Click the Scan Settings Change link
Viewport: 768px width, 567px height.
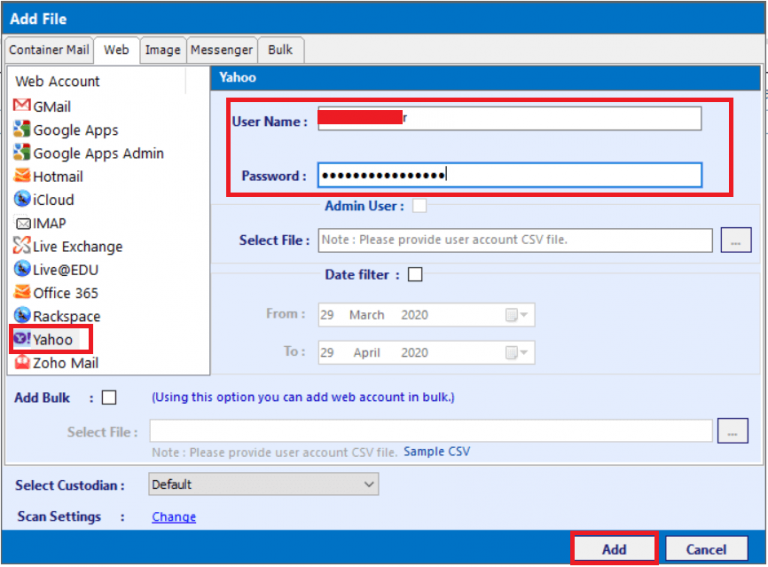coord(173,517)
